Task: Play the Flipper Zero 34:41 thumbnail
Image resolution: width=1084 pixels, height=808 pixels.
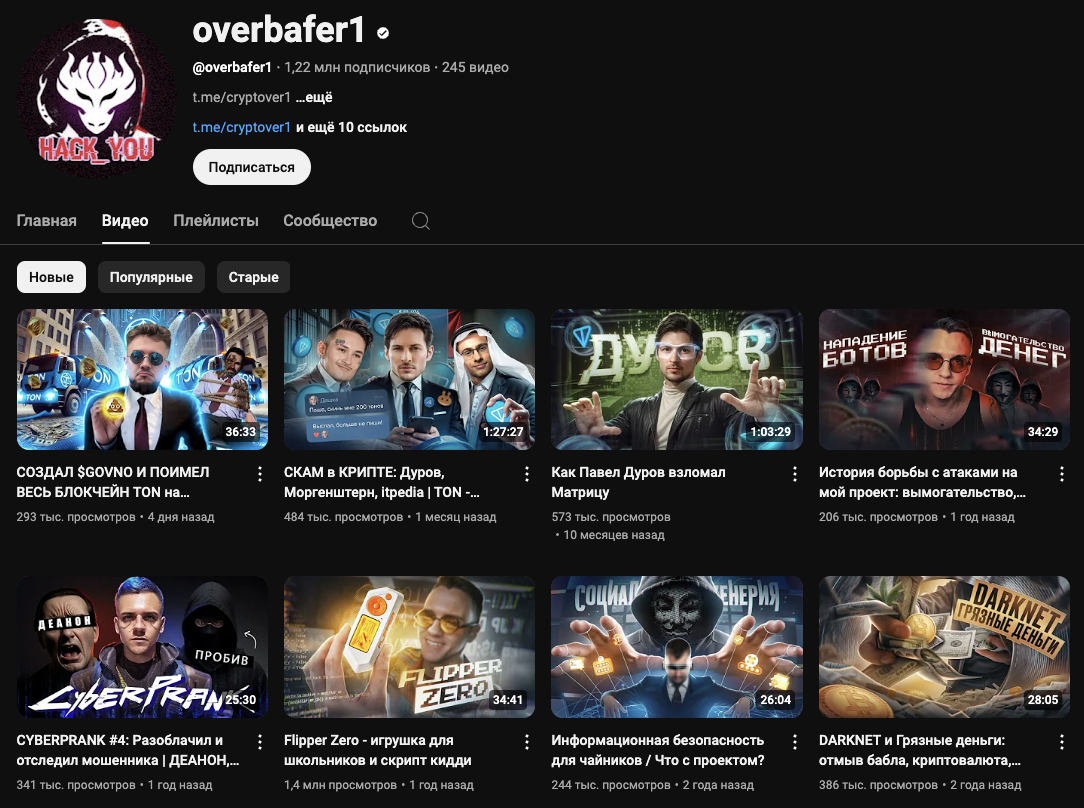Action: pos(409,647)
